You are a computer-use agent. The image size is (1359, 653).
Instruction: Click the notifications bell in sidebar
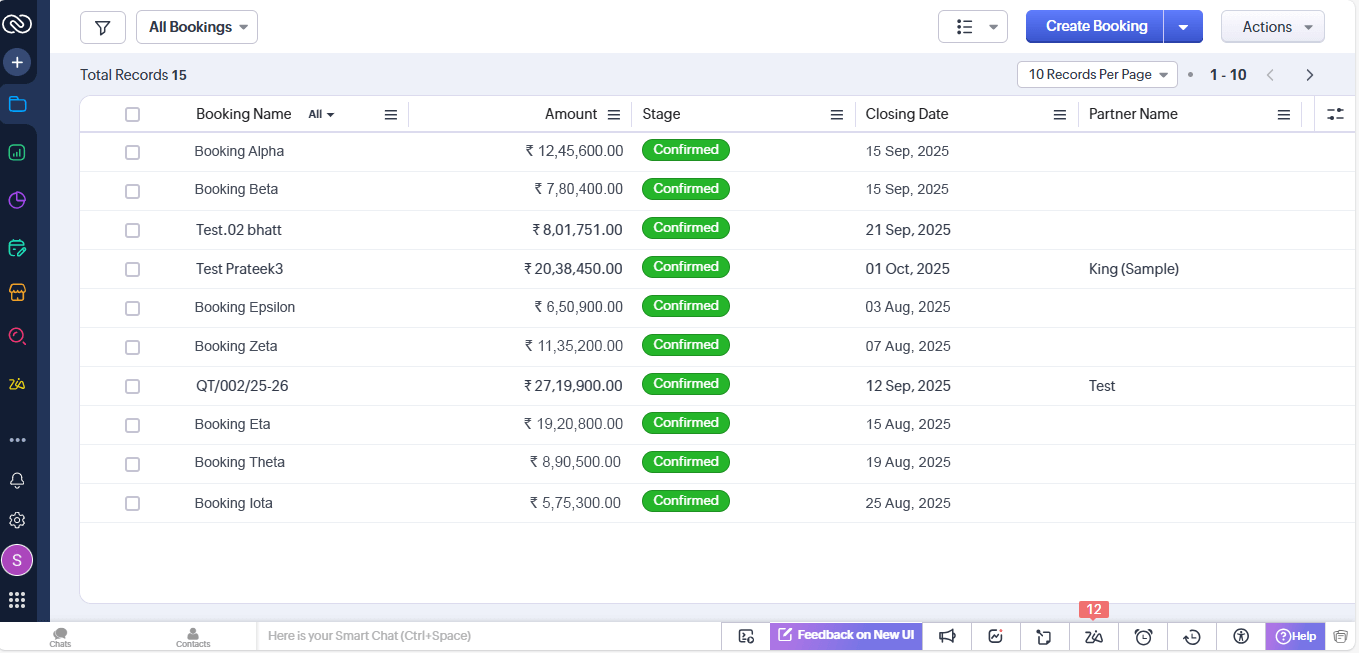pos(17,481)
